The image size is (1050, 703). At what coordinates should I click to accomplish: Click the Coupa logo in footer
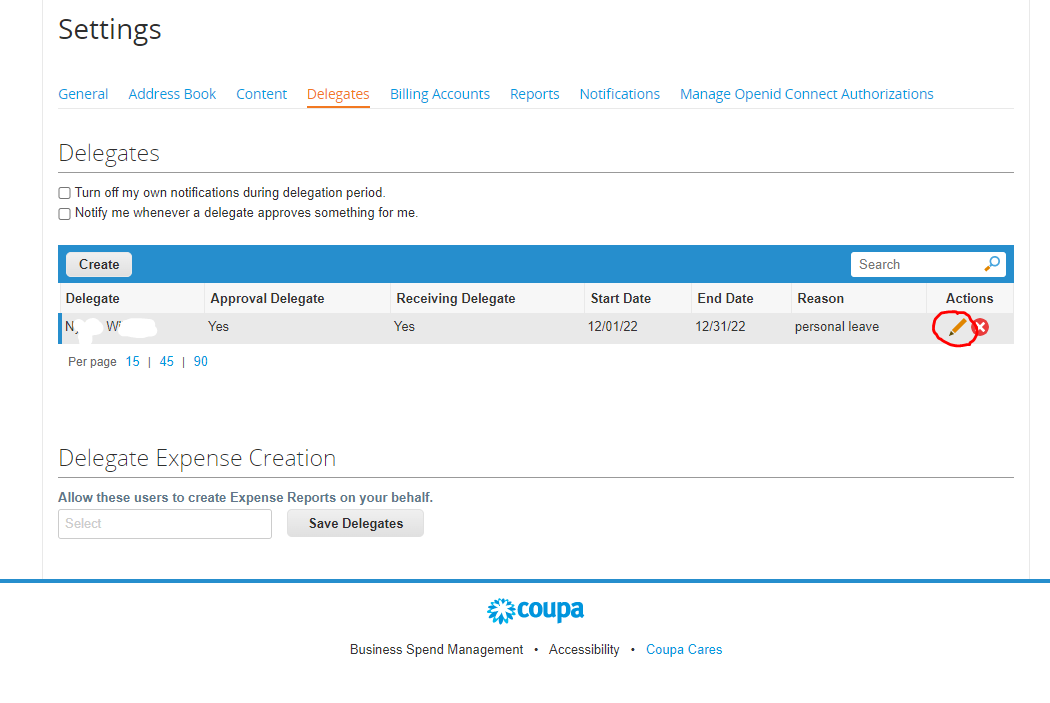535,610
